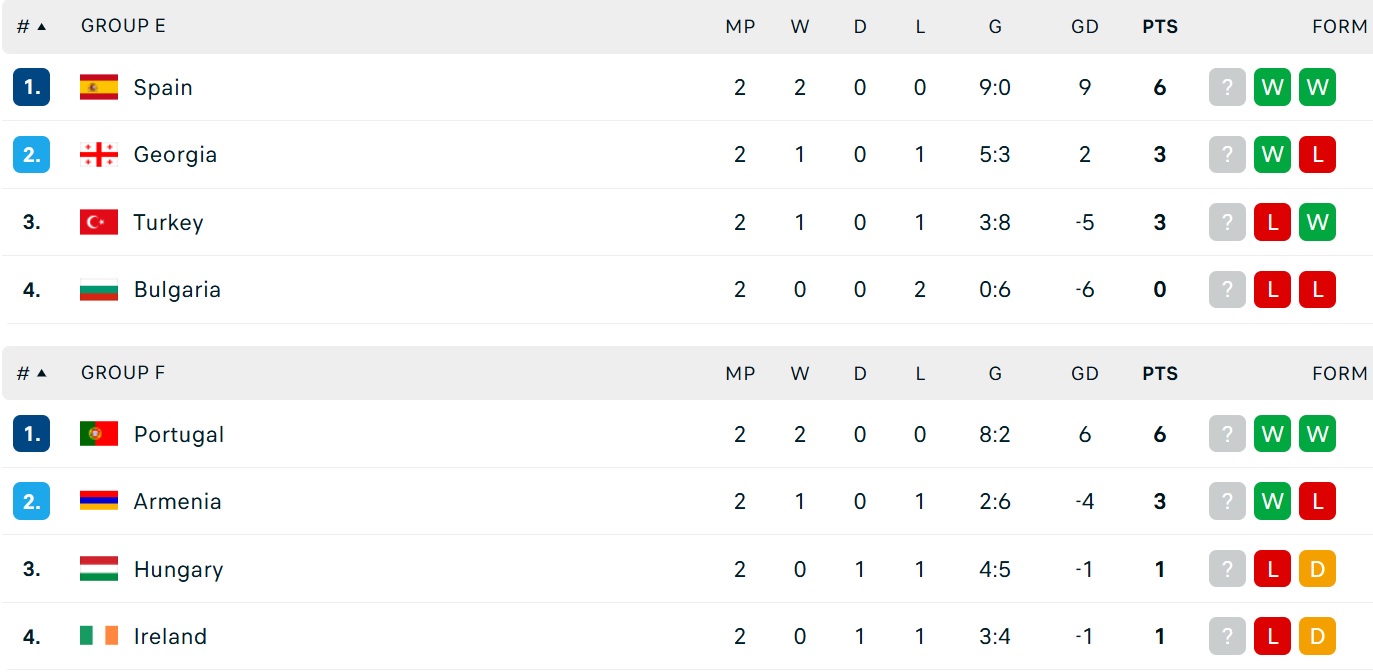Click Spain's grey question mark form badge

(x=1227, y=87)
